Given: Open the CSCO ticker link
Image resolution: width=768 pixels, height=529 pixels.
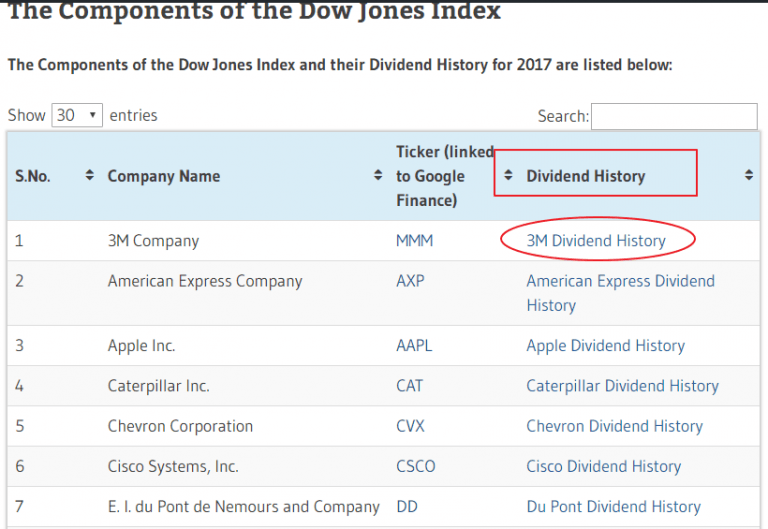Looking at the screenshot, I should [415, 466].
